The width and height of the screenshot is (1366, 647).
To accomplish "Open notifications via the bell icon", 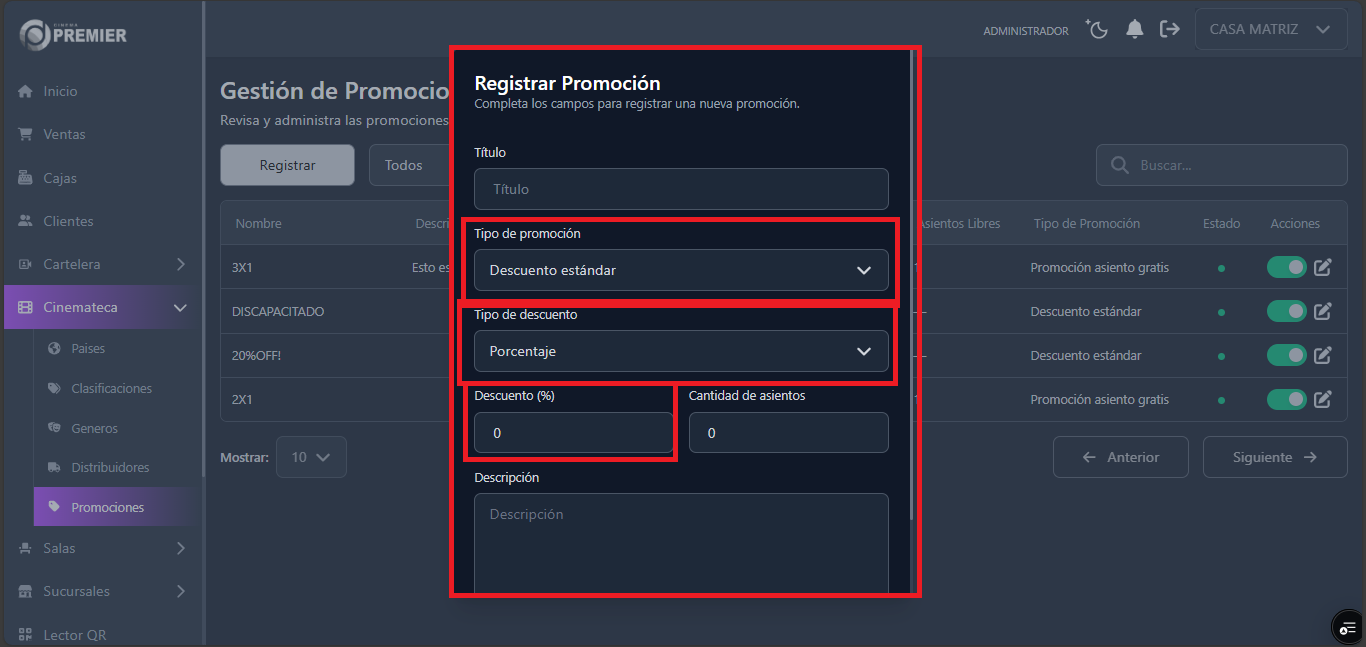I will (1134, 29).
